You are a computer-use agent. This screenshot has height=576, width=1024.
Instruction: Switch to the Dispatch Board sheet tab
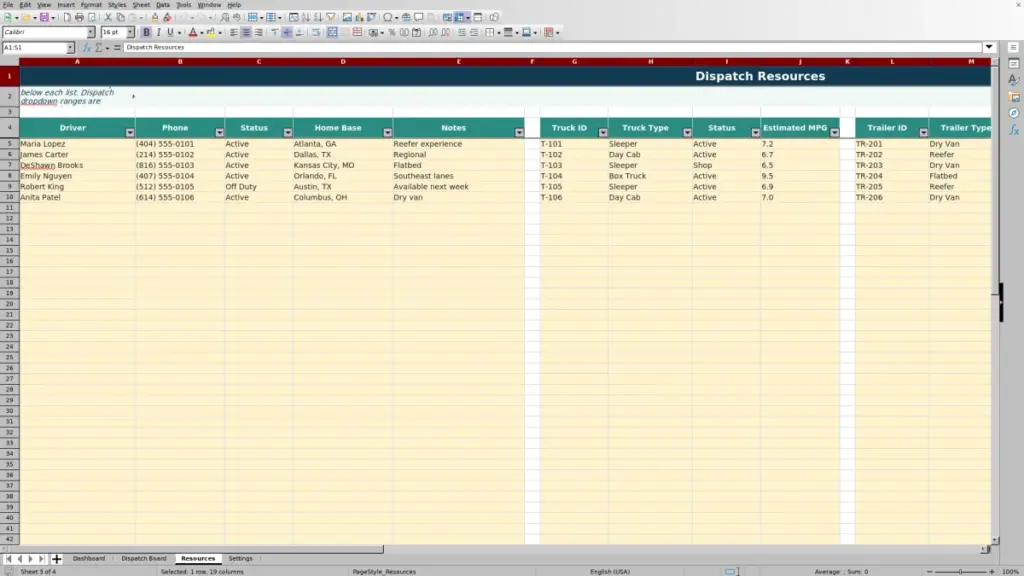(x=144, y=558)
